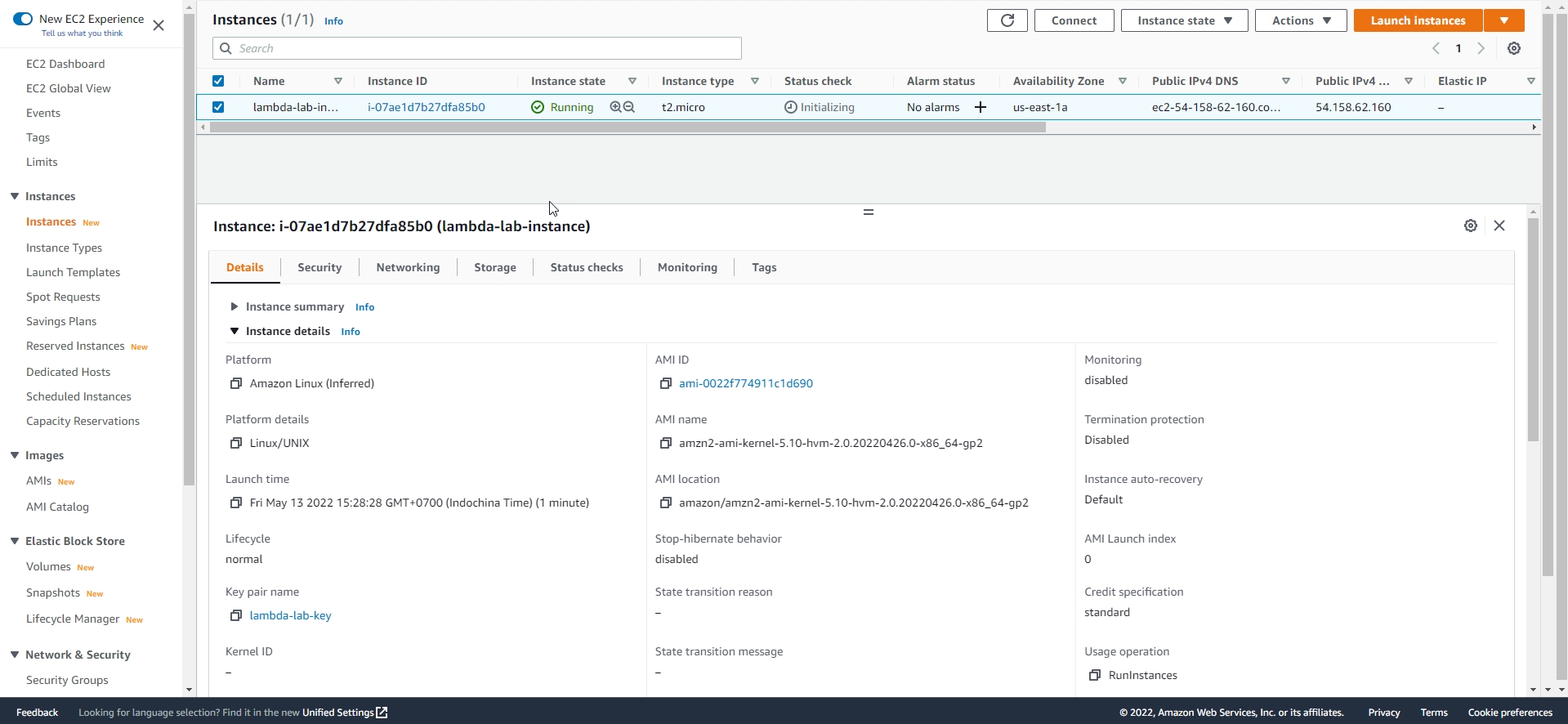Open detail panel settings gear

pos(1471,226)
